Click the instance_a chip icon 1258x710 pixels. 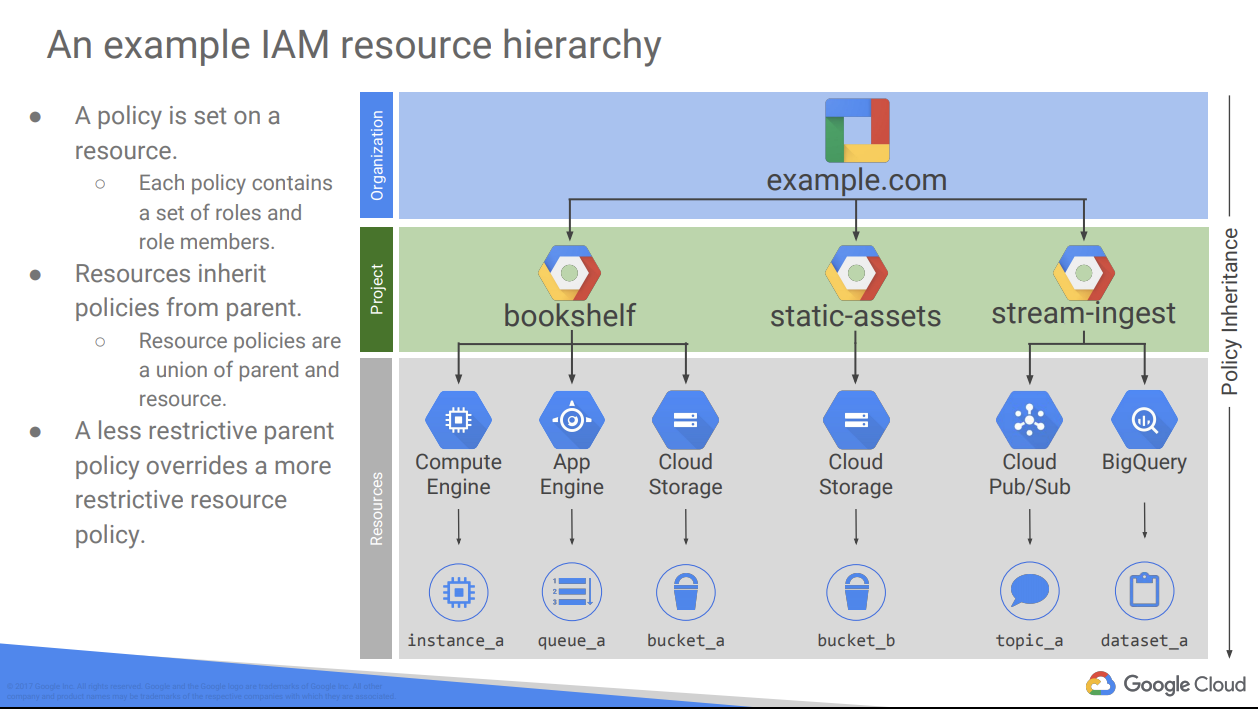pyautogui.click(x=458, y=592)
